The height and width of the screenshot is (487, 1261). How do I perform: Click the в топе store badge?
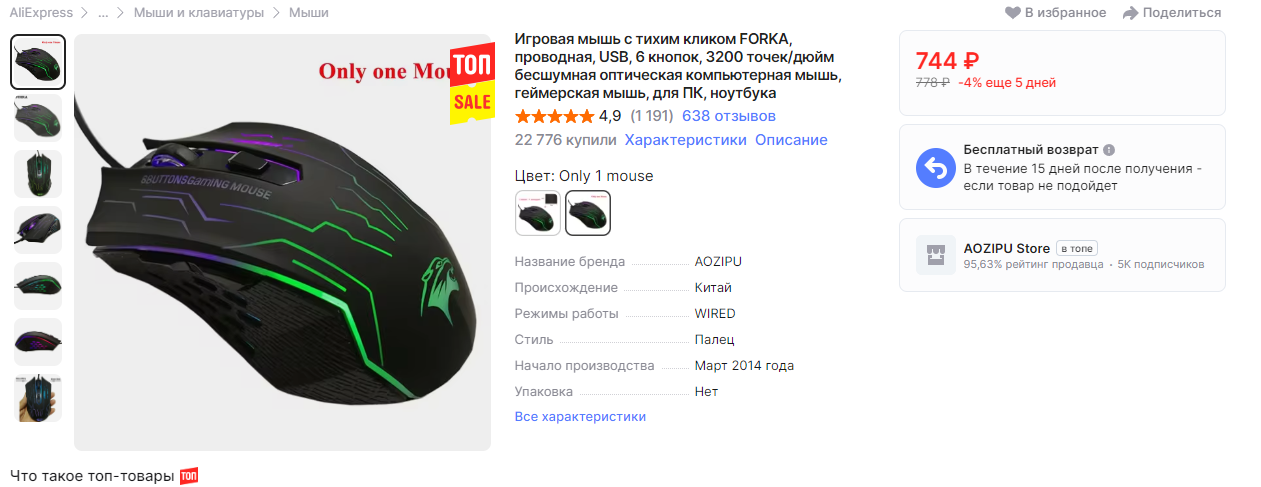(x=1078, y=248)
